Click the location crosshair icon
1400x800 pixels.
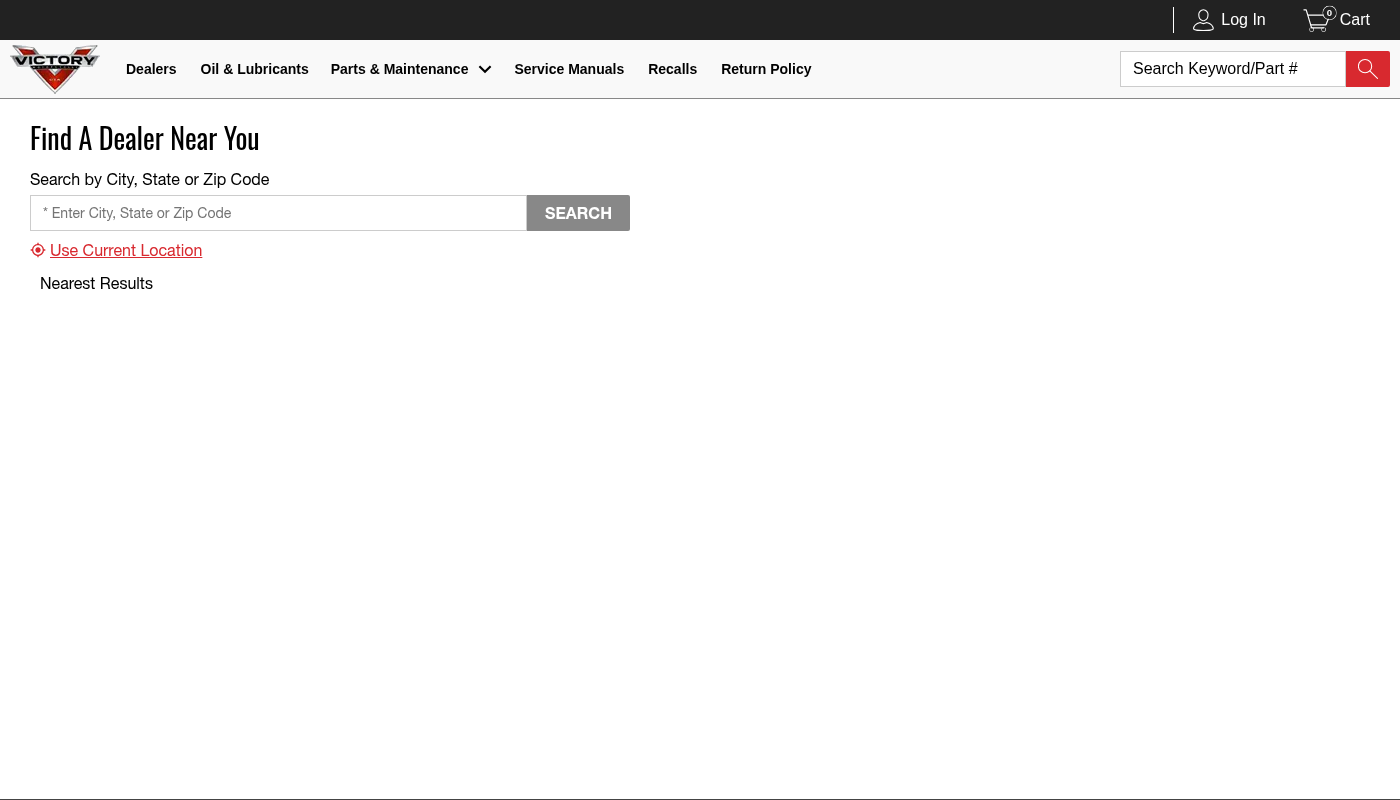click(x=38, y=250)
